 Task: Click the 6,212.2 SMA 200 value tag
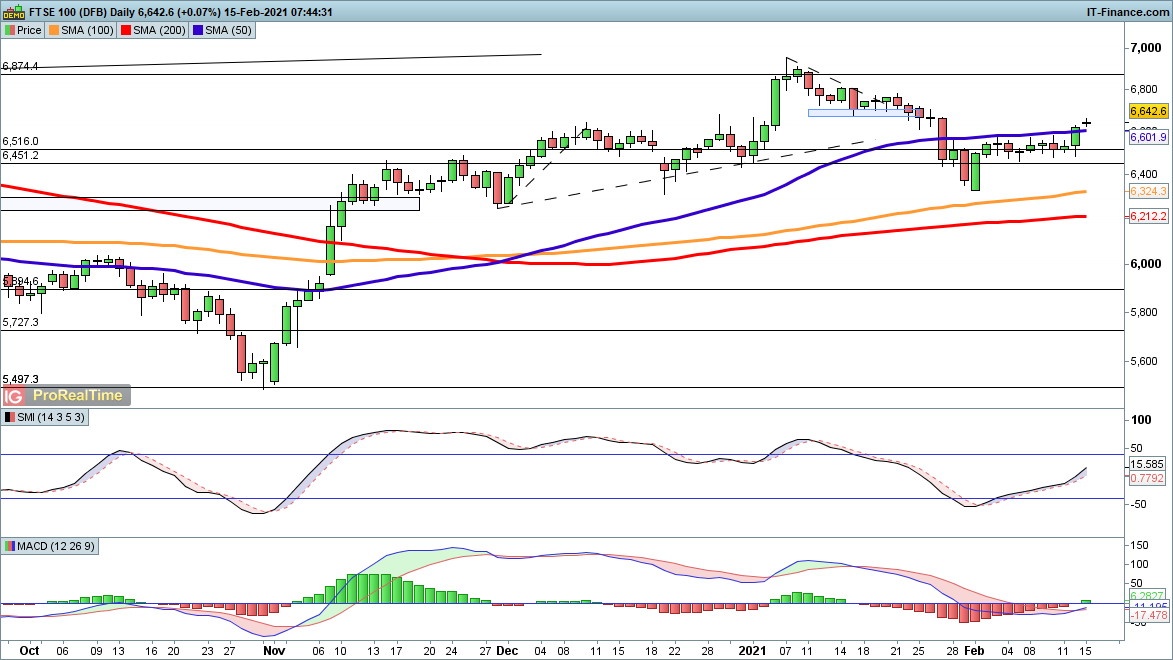(1148, 216)
